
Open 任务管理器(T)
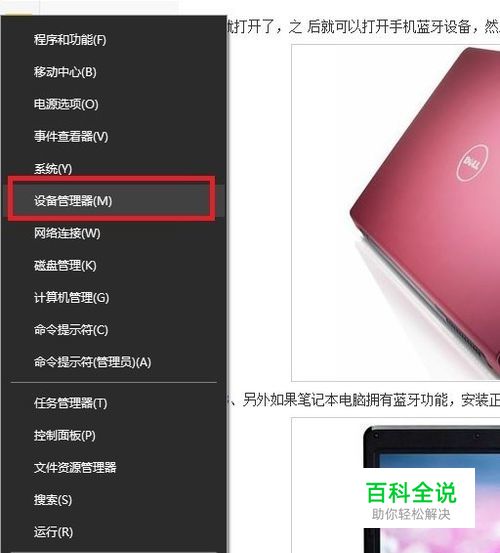113,403
